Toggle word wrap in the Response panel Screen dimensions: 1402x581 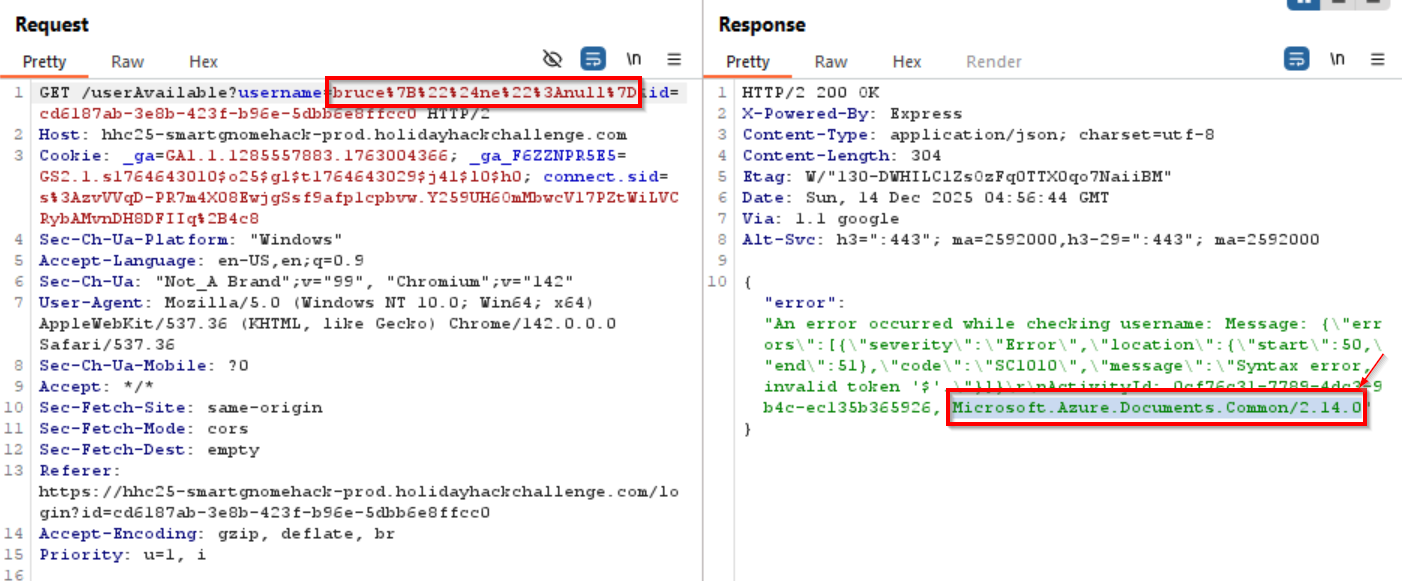click(1296, 59)
